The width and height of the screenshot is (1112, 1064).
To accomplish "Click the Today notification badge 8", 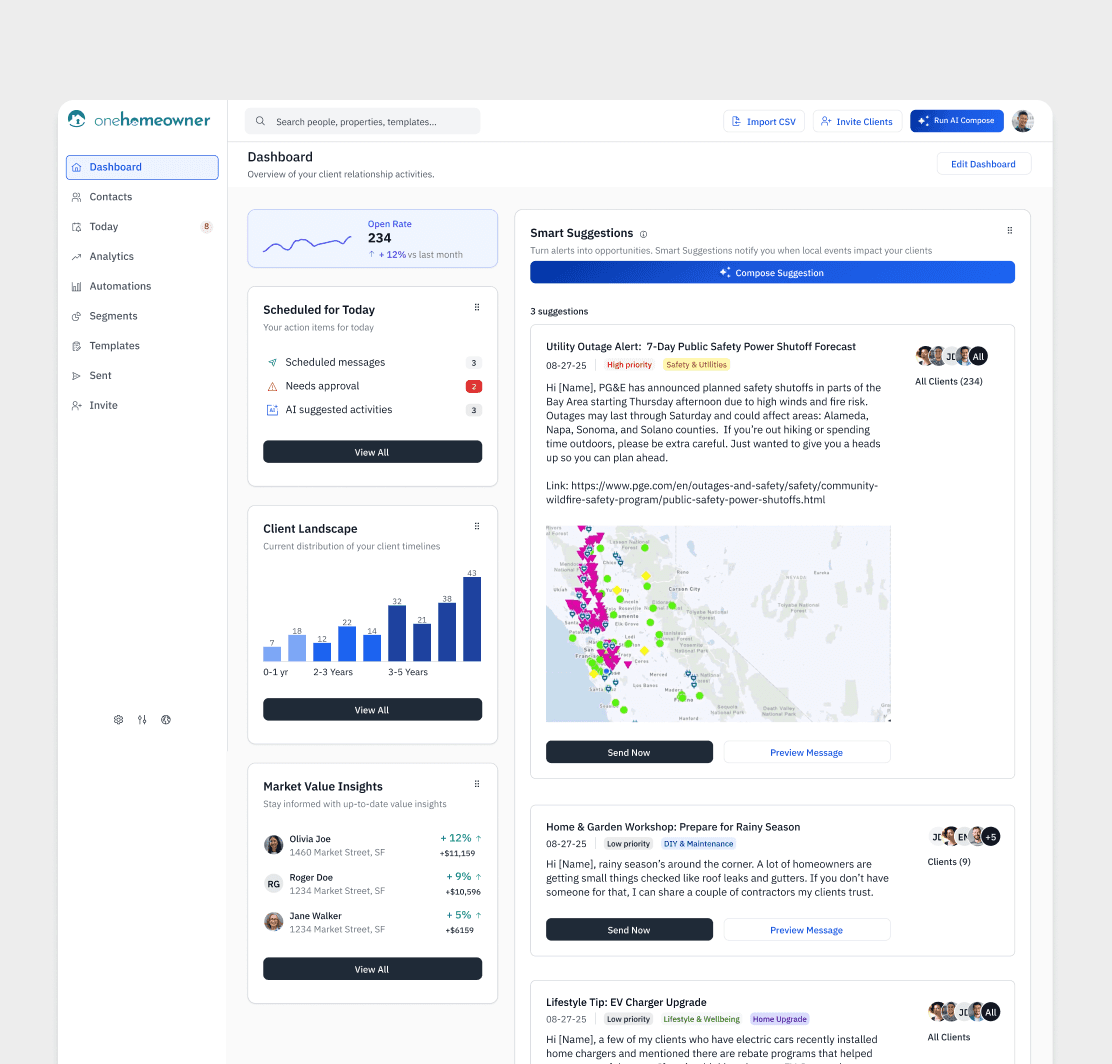I will coord(206,227).
